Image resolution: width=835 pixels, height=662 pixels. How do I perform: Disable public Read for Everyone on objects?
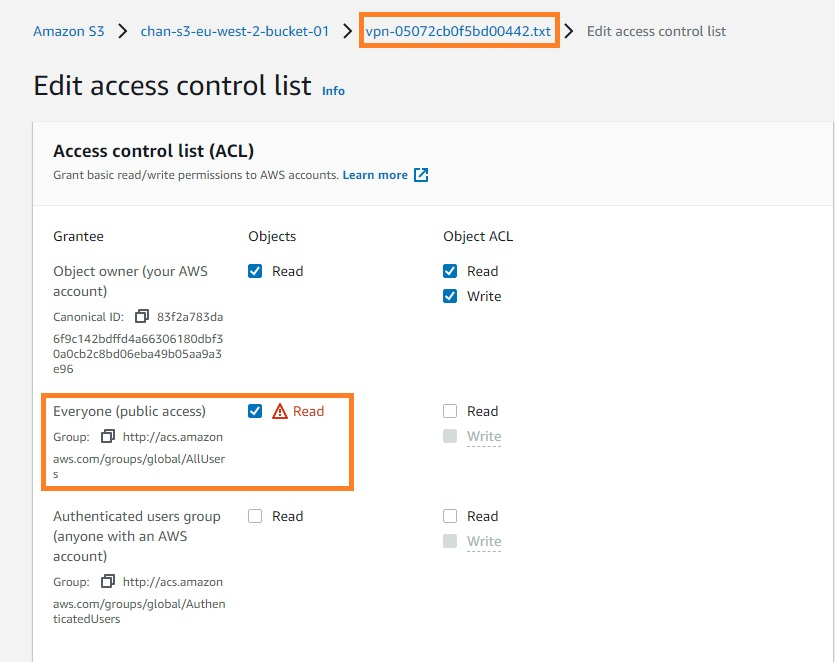click(256, 411)
